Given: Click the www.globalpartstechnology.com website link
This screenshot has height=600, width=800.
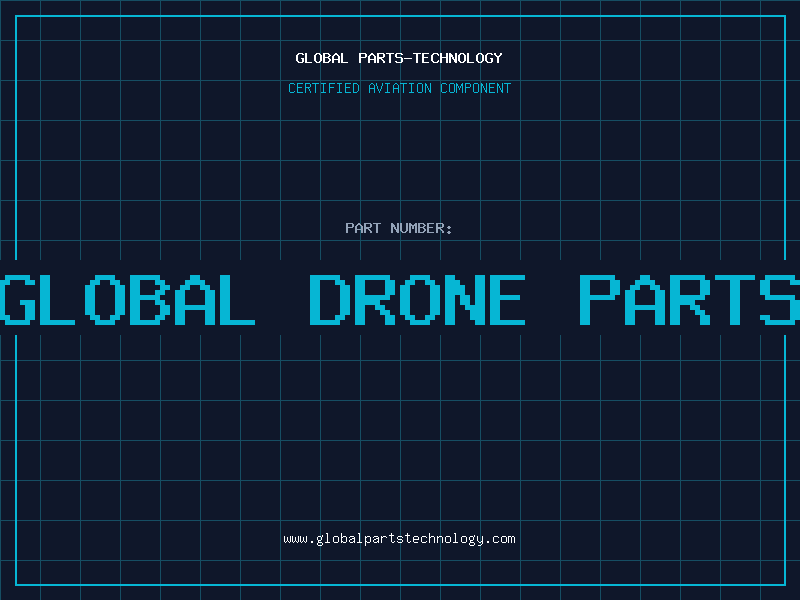Looking at the screenshot, I should tap(399, 539).
